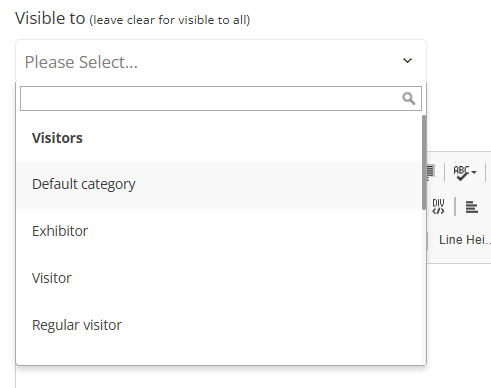Click the DIV container icon

pyautogui.click(x=438, y=207)
